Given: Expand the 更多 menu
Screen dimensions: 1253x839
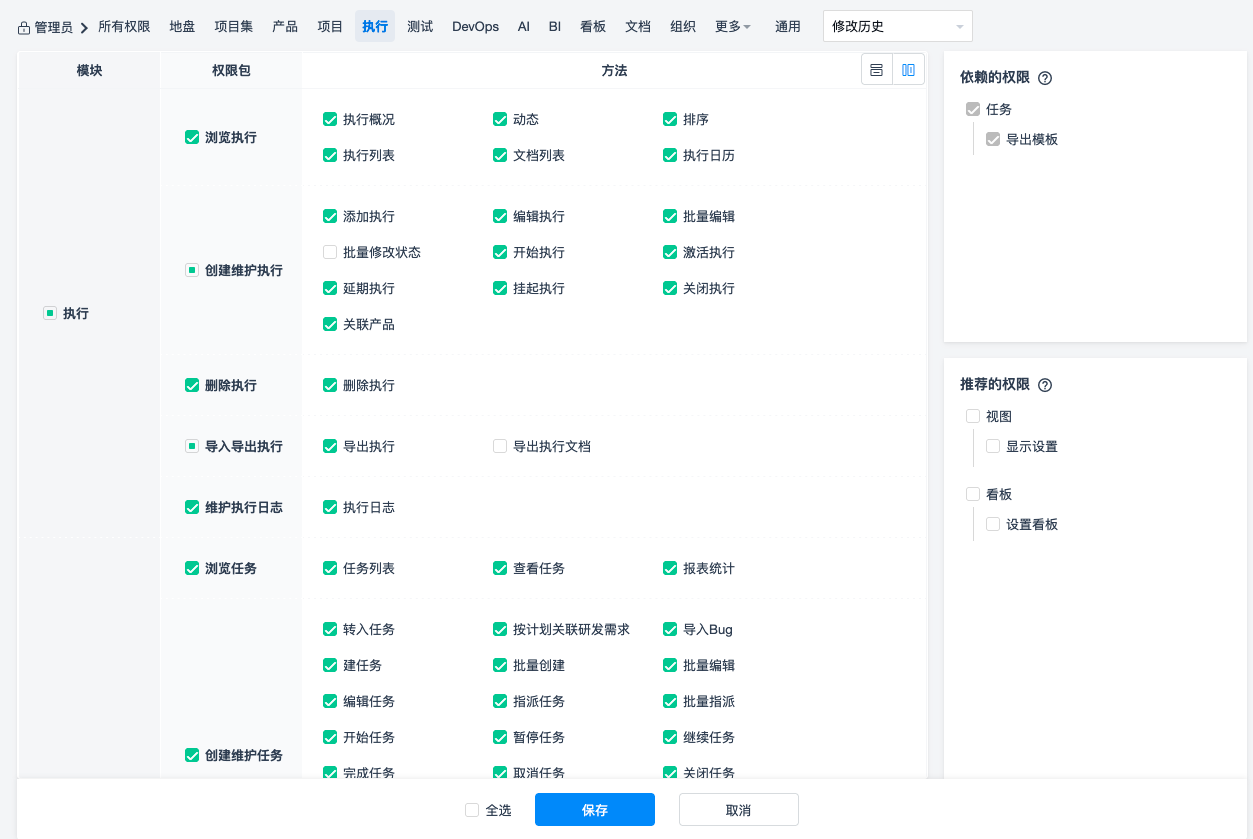Looking at the screenshot, I should click(733, 26).
